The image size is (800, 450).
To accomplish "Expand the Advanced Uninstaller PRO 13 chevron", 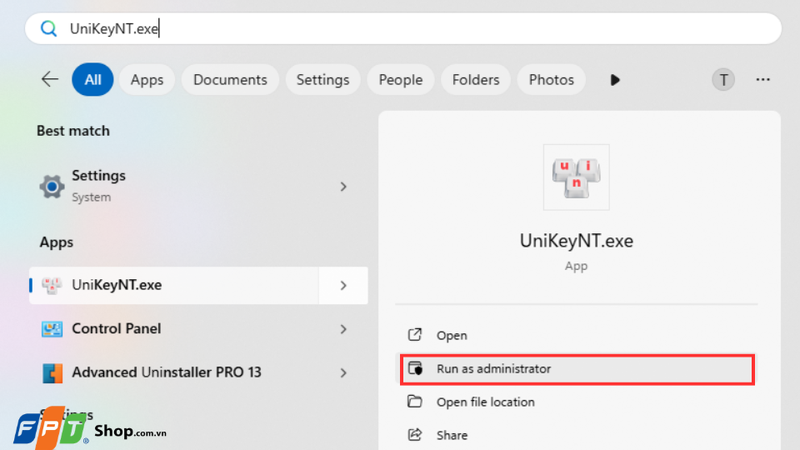I will pos(343,373).
